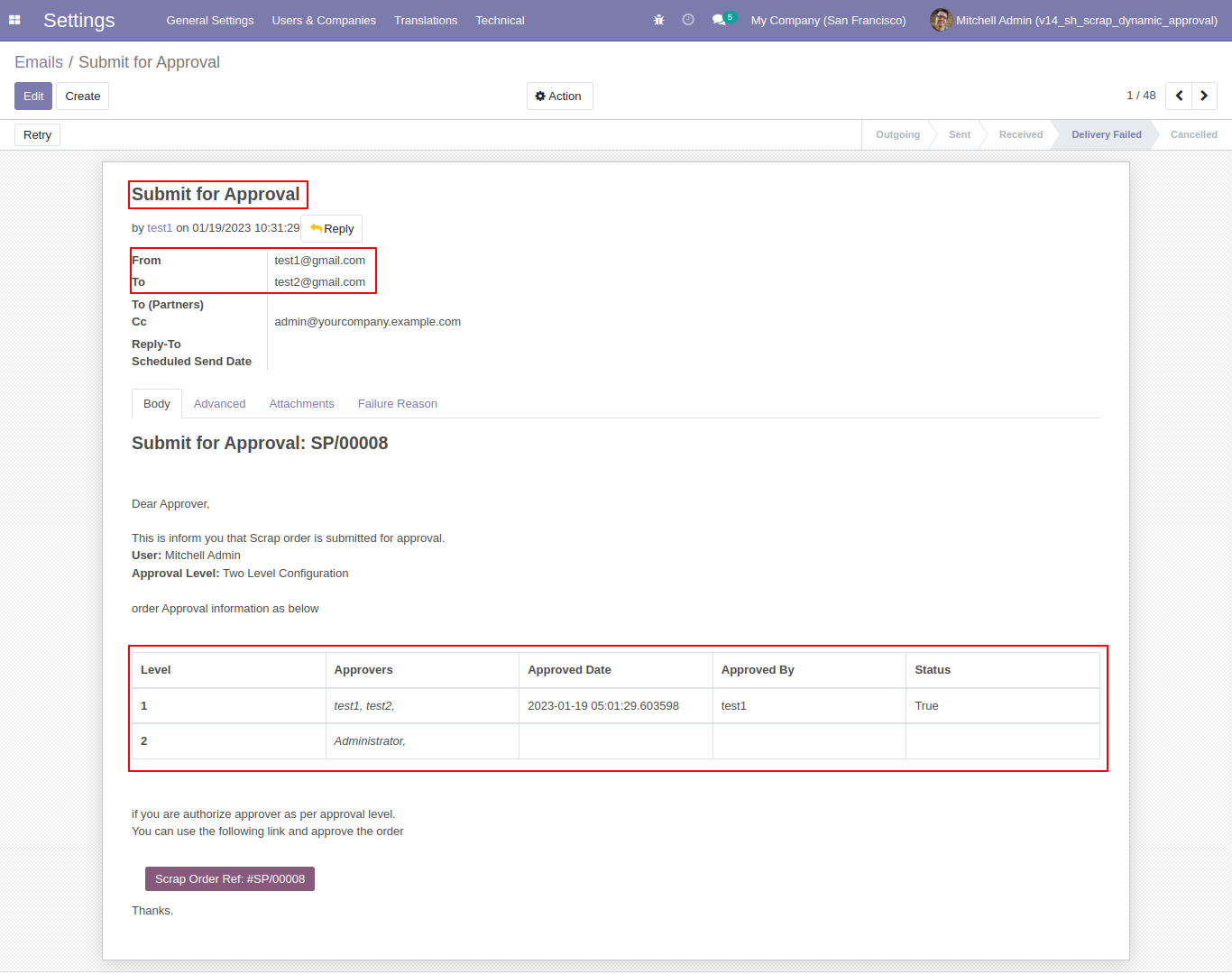
Task: Open the apps grid menu icon
Action: (14, 20)
